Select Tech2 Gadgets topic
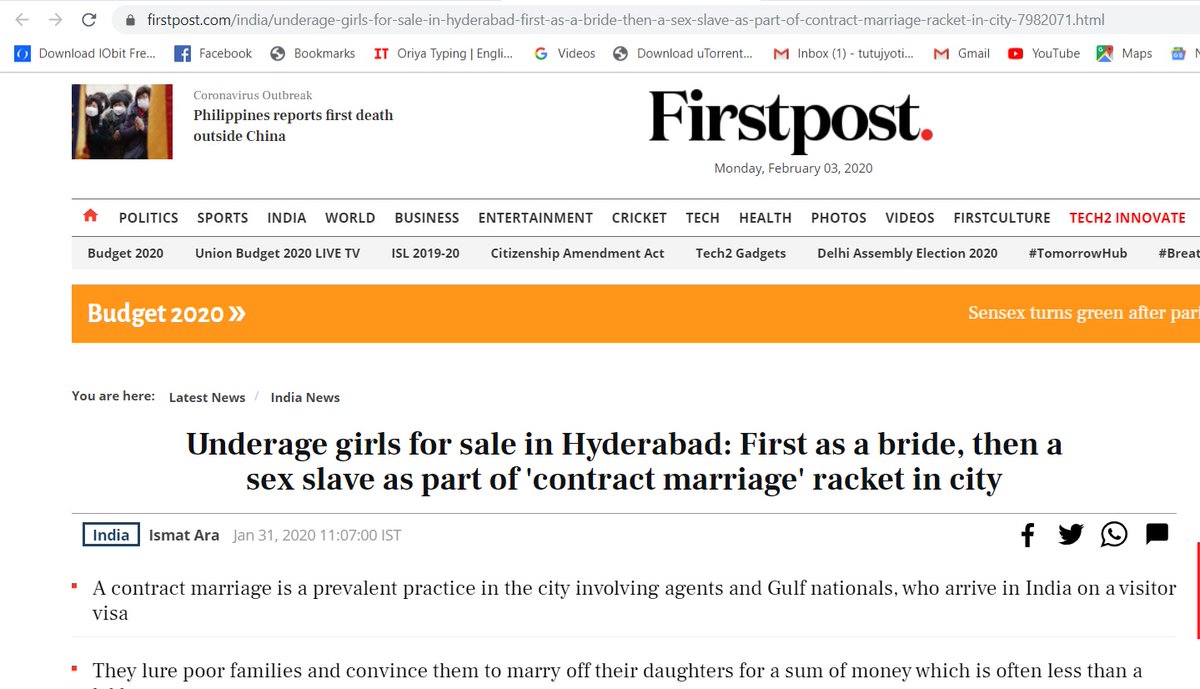 [741, 253]
